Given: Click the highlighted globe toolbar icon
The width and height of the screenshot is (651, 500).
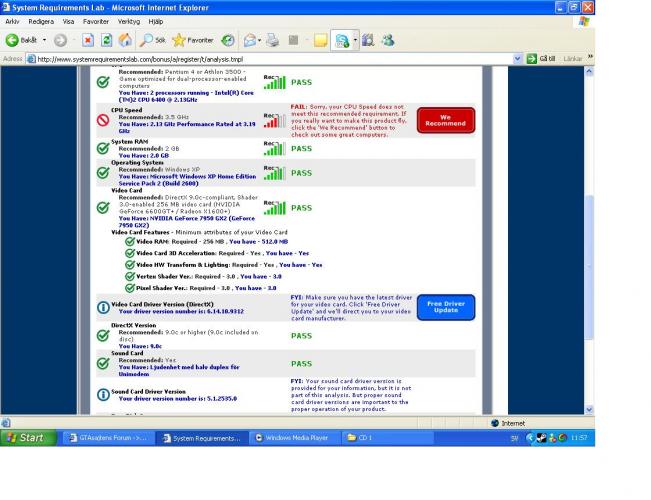Looking at the screenshot, I should [342, 41].
